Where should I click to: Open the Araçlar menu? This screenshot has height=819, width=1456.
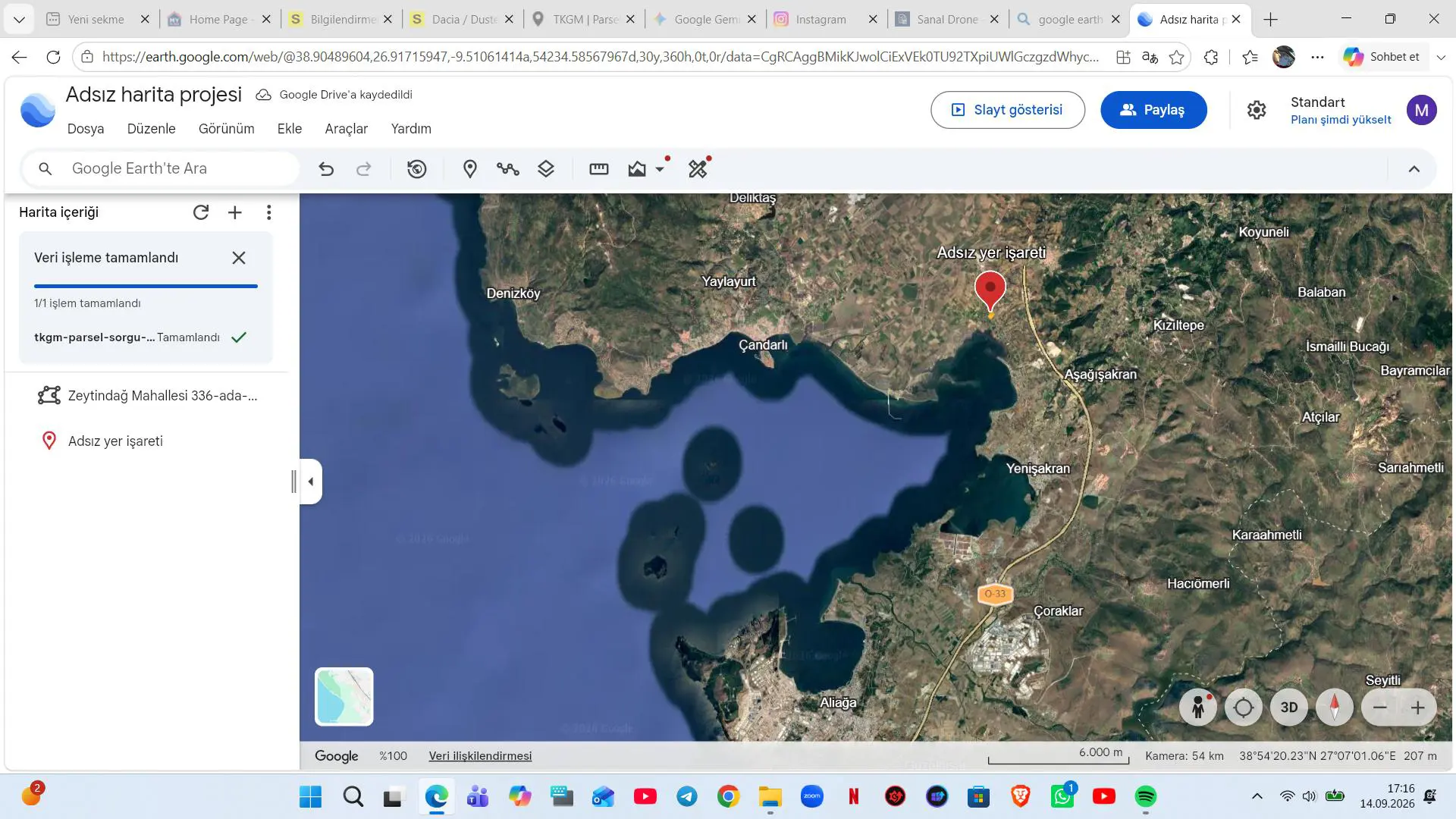tap(347, 129)
